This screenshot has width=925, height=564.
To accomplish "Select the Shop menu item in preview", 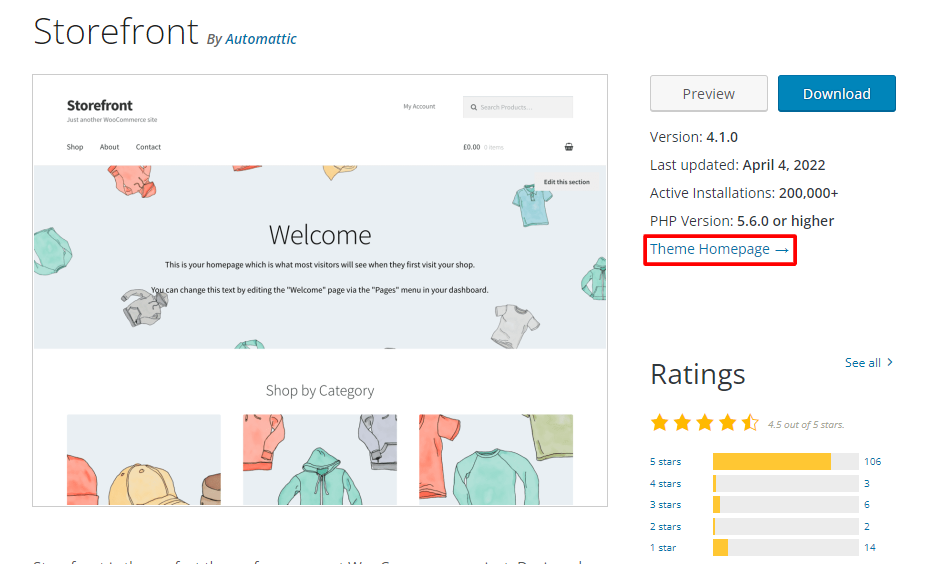I will 75,147.
